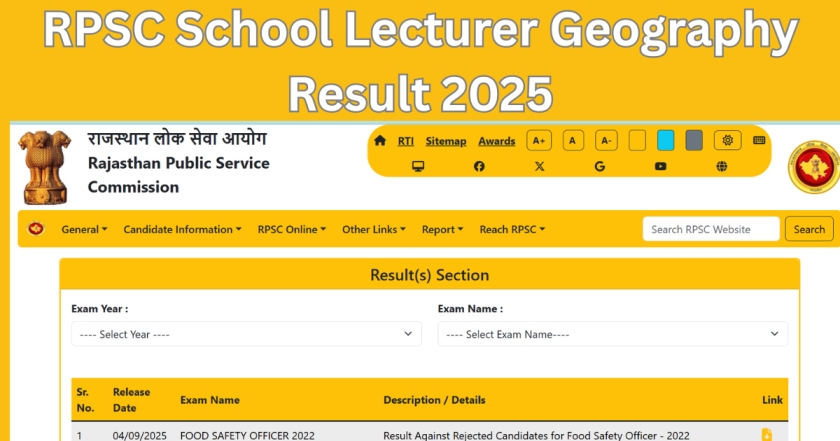Click the keyboard icon
This screenshot has width=840, height=441.
[760, 141]
